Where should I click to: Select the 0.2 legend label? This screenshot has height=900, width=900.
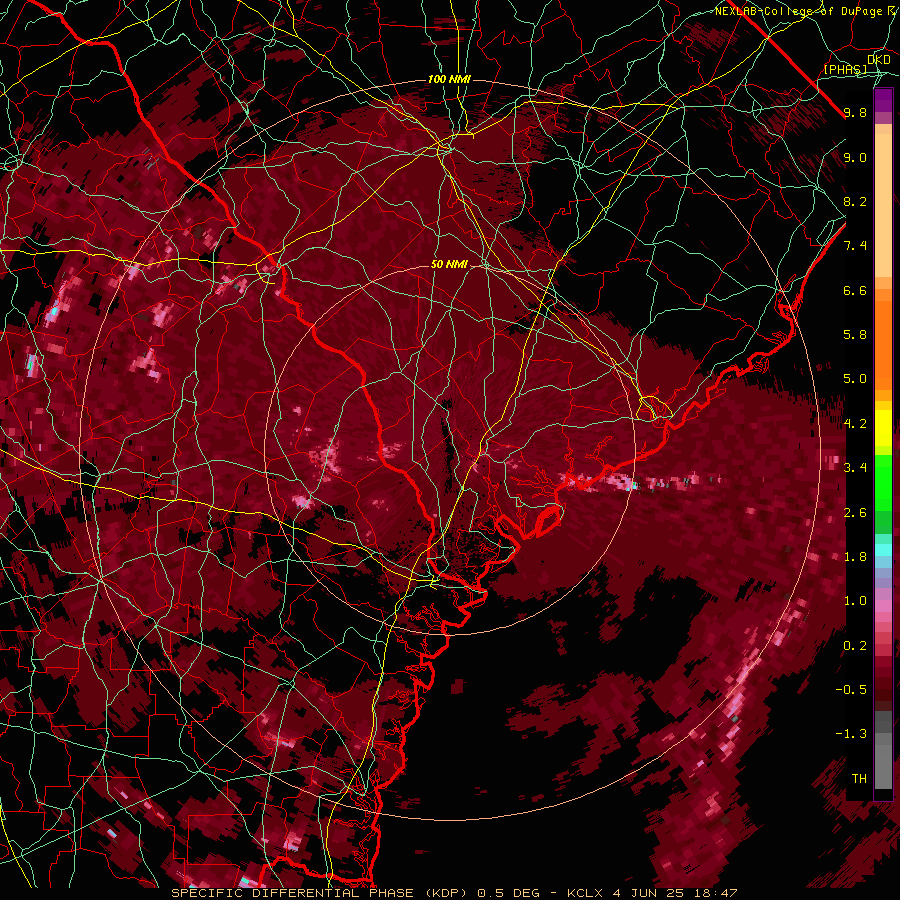[x=855, y=646]
